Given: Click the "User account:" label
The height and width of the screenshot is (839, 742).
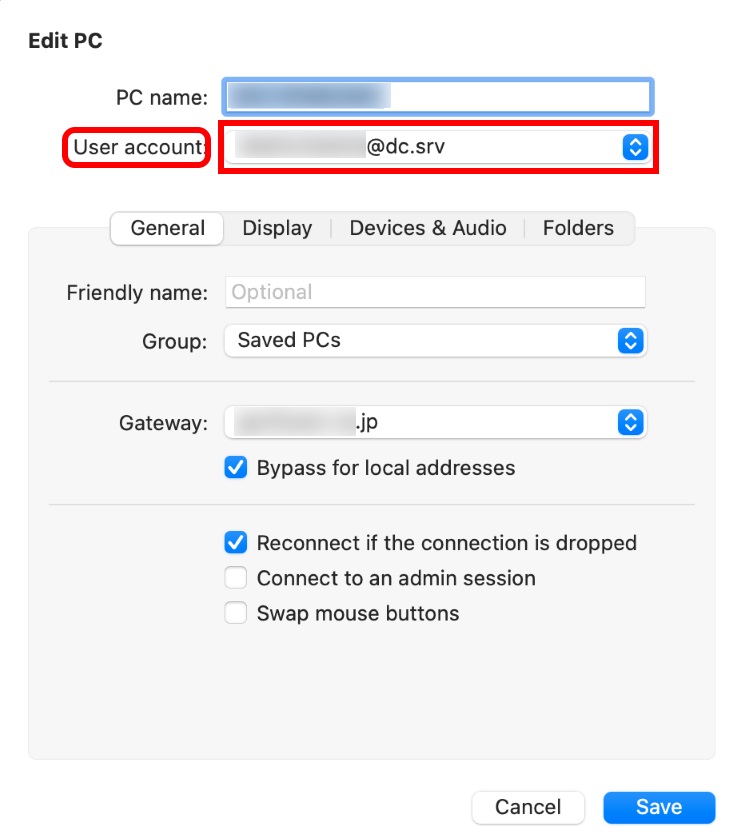Looking at the screenshot, I should 139,148.
